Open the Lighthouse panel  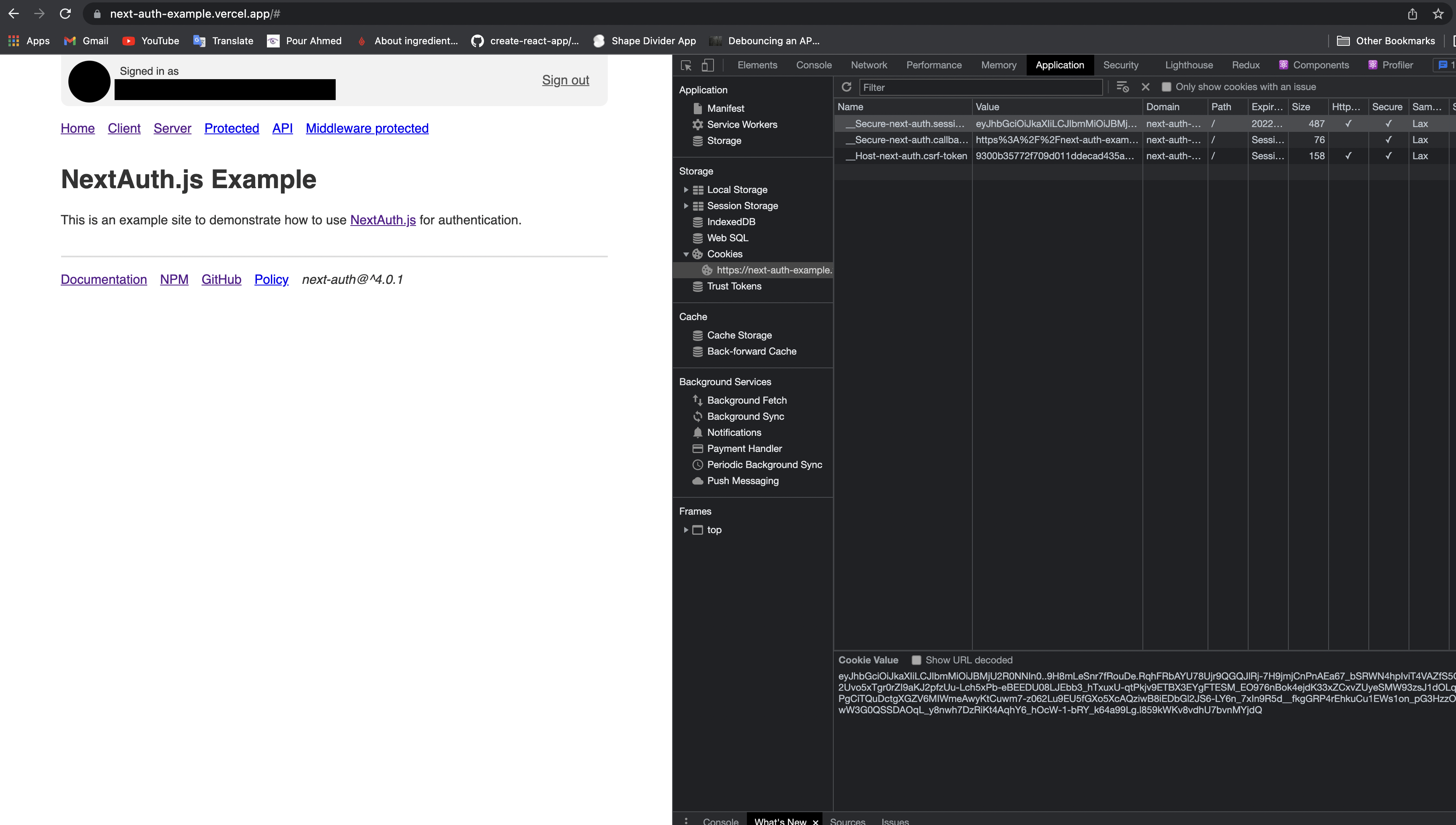point(1189,65)
